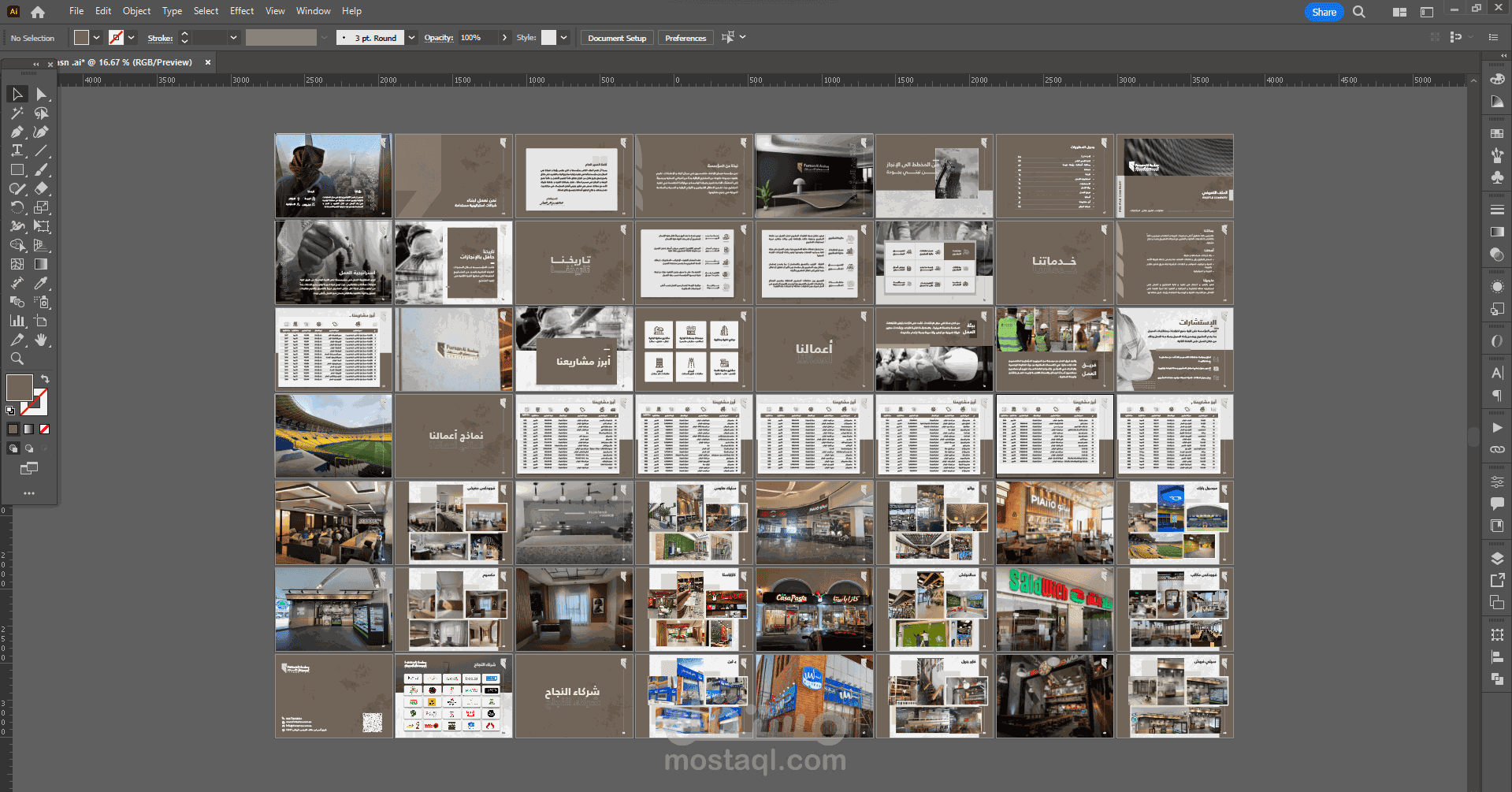Activate the Zoom magnifier tool
This screenshot has height=792, width=1512.
point(17,359)
